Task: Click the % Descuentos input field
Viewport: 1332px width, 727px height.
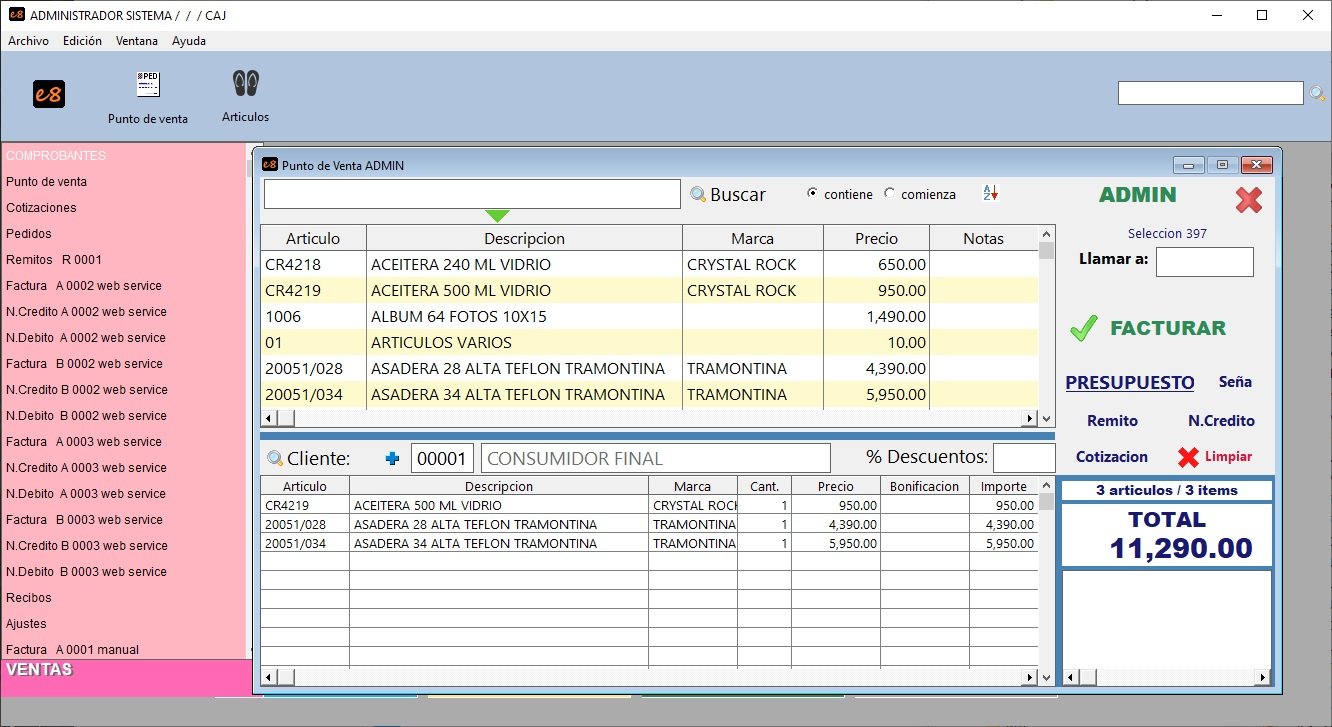Action: [1023, 459]
